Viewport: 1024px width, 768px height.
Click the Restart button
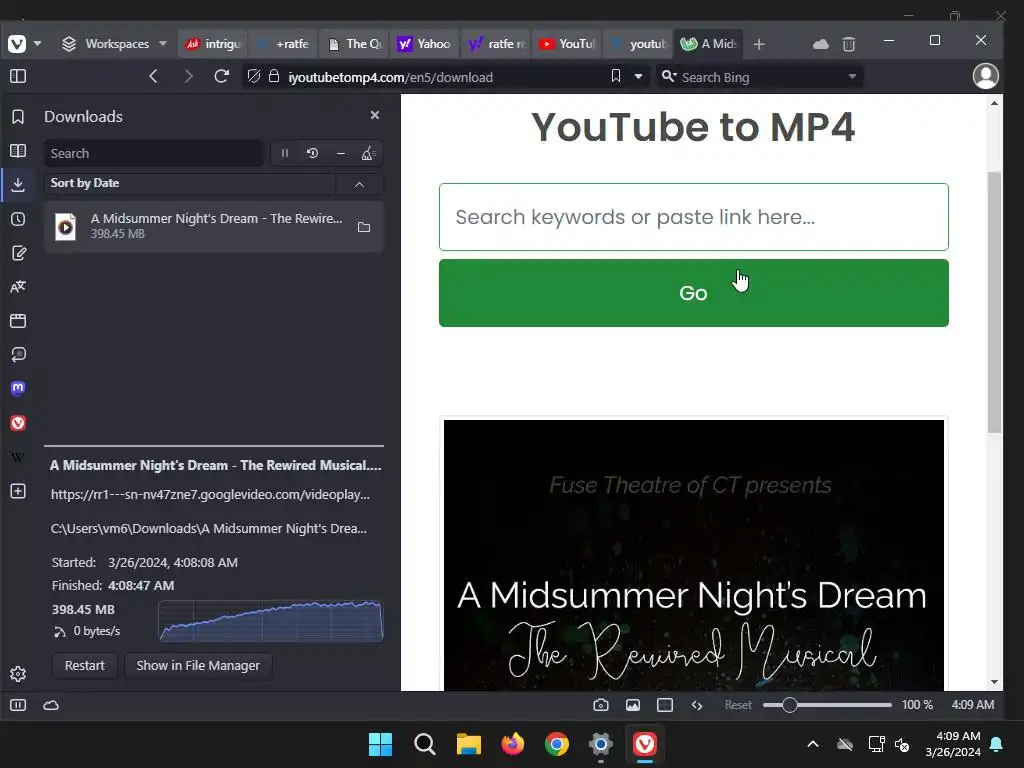[x=85, y=665]
